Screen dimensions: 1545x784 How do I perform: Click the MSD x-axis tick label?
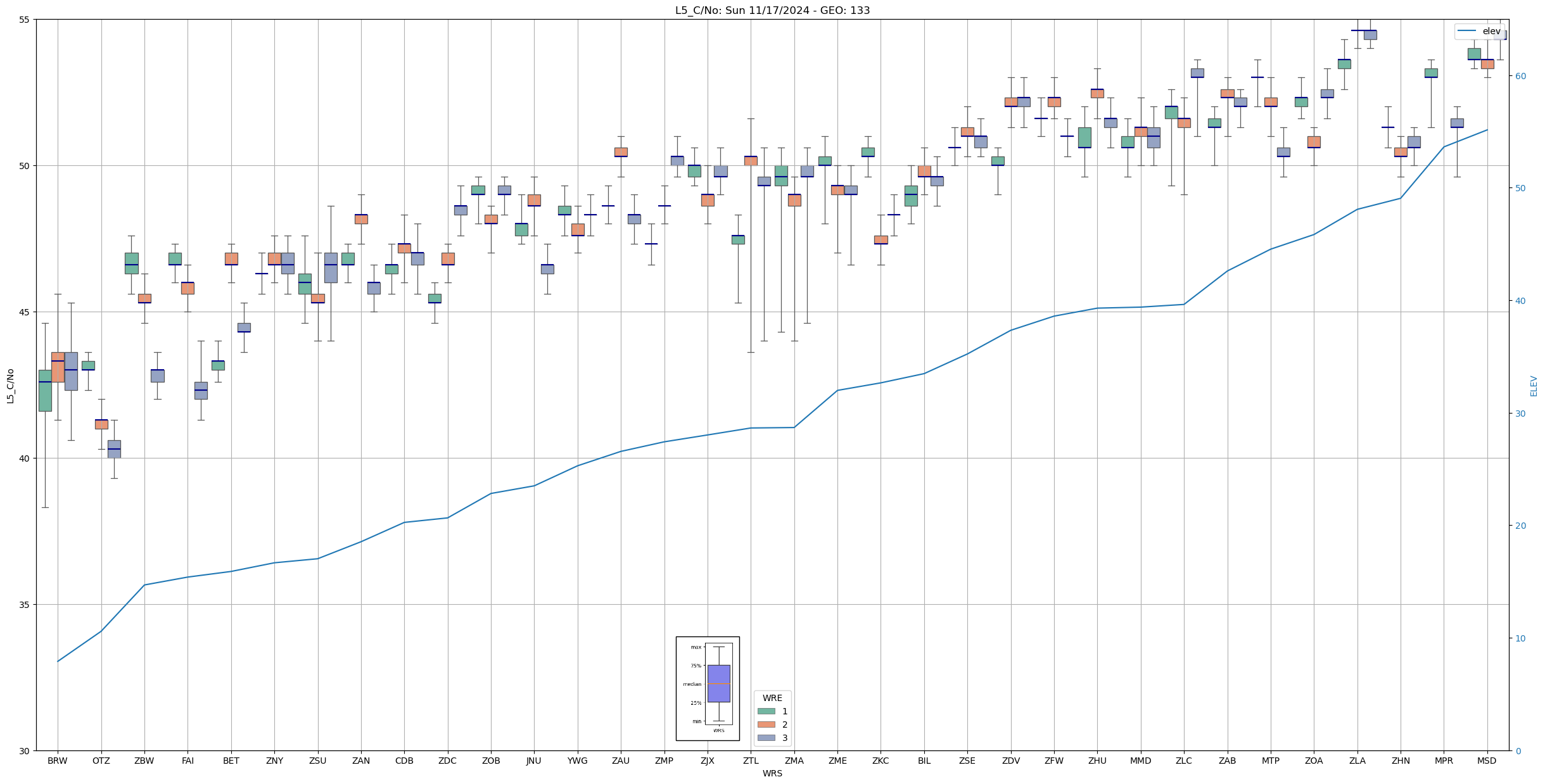pos(1487,761)
